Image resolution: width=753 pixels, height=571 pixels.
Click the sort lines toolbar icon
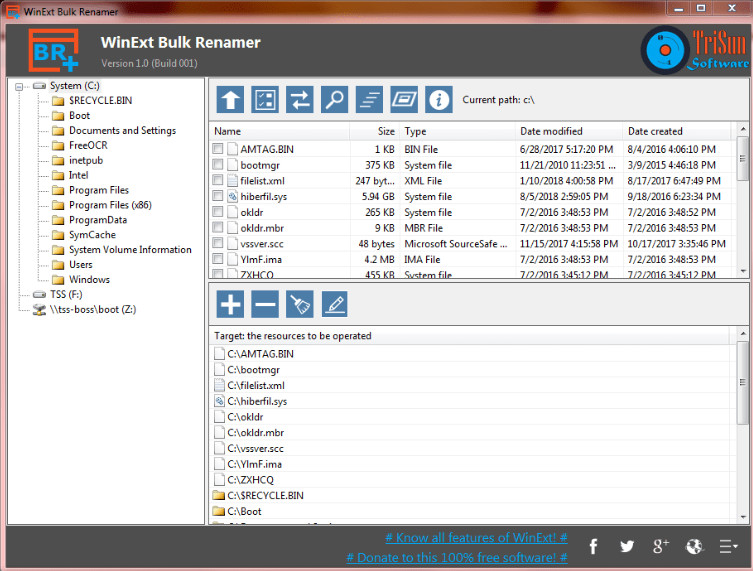pos(369,100)
